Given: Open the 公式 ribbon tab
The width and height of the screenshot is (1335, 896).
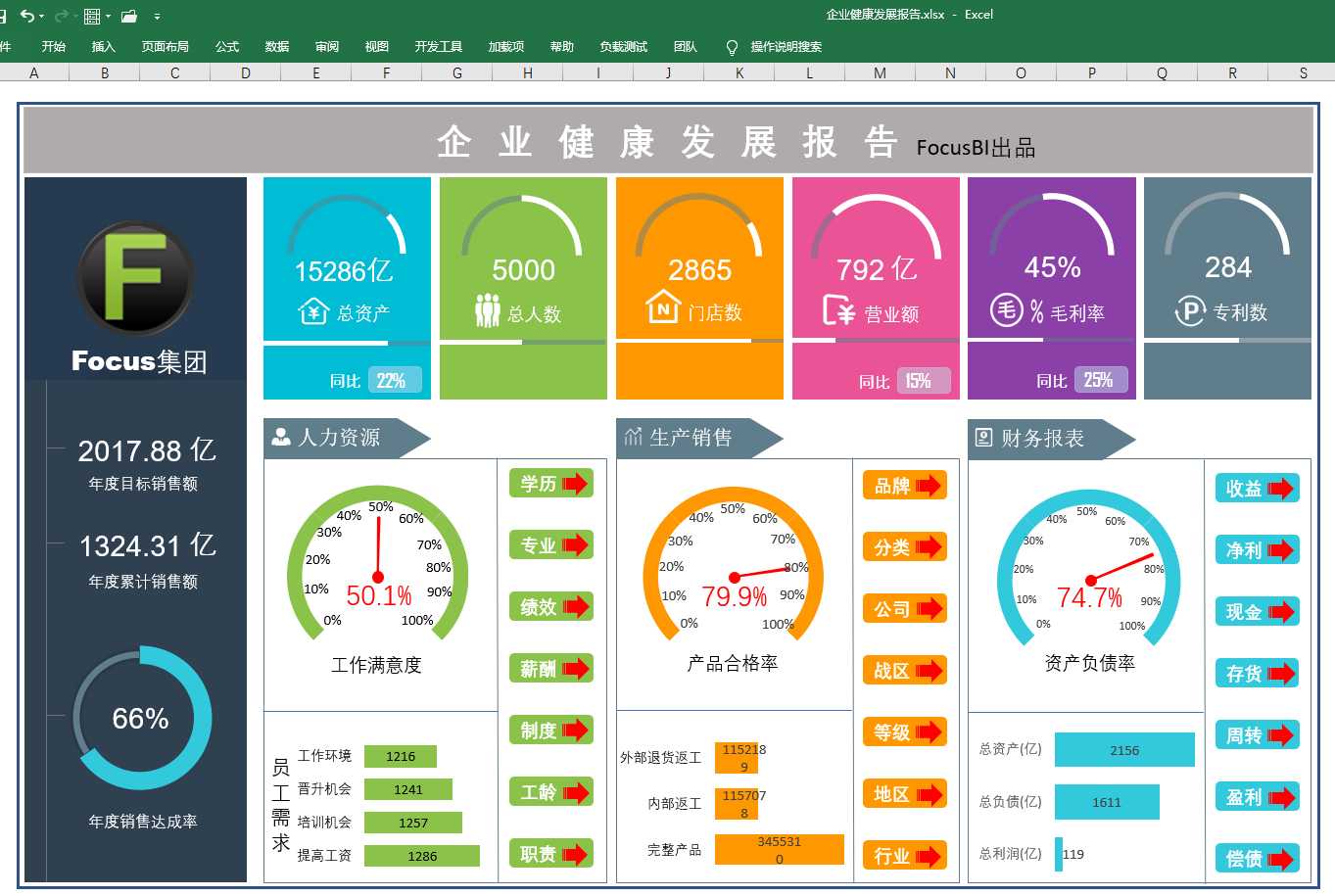Looking at the screenshot, I should (227, 46).
